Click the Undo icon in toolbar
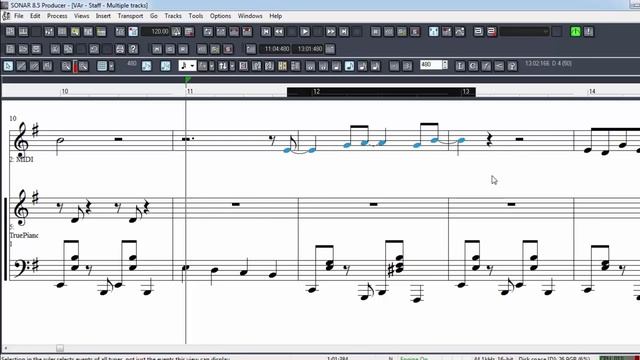 (94, 49)
